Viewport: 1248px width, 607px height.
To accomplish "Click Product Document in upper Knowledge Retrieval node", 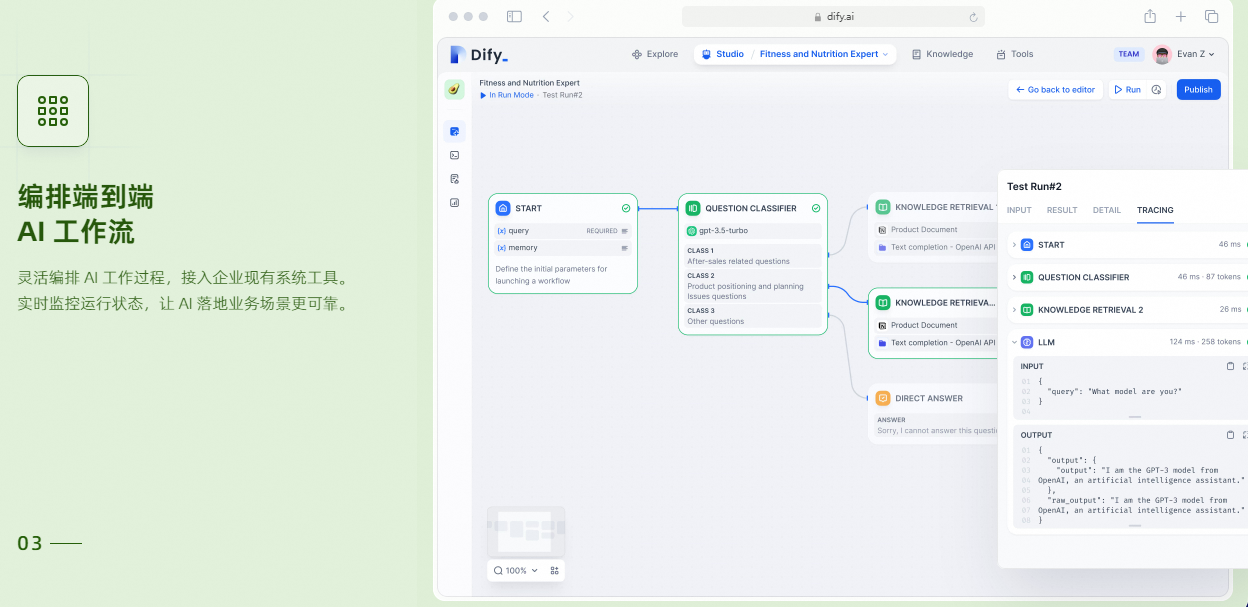I will (924, 230).
